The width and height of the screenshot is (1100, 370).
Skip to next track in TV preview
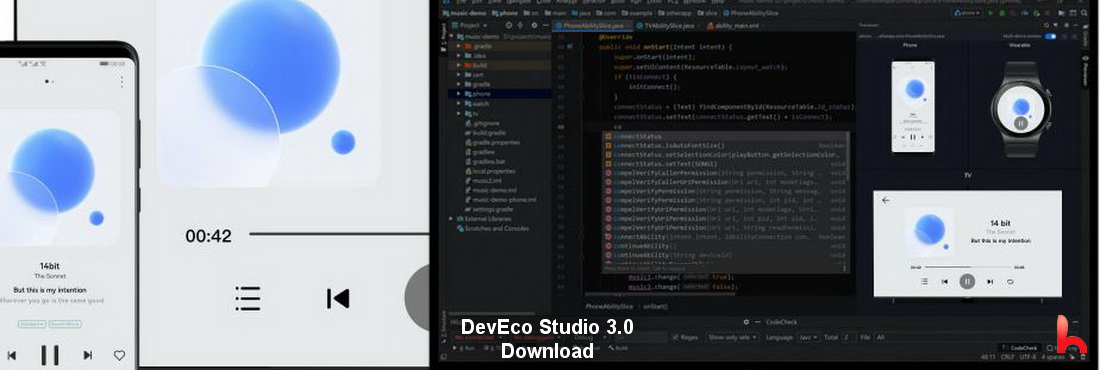[x=990, y=281]
